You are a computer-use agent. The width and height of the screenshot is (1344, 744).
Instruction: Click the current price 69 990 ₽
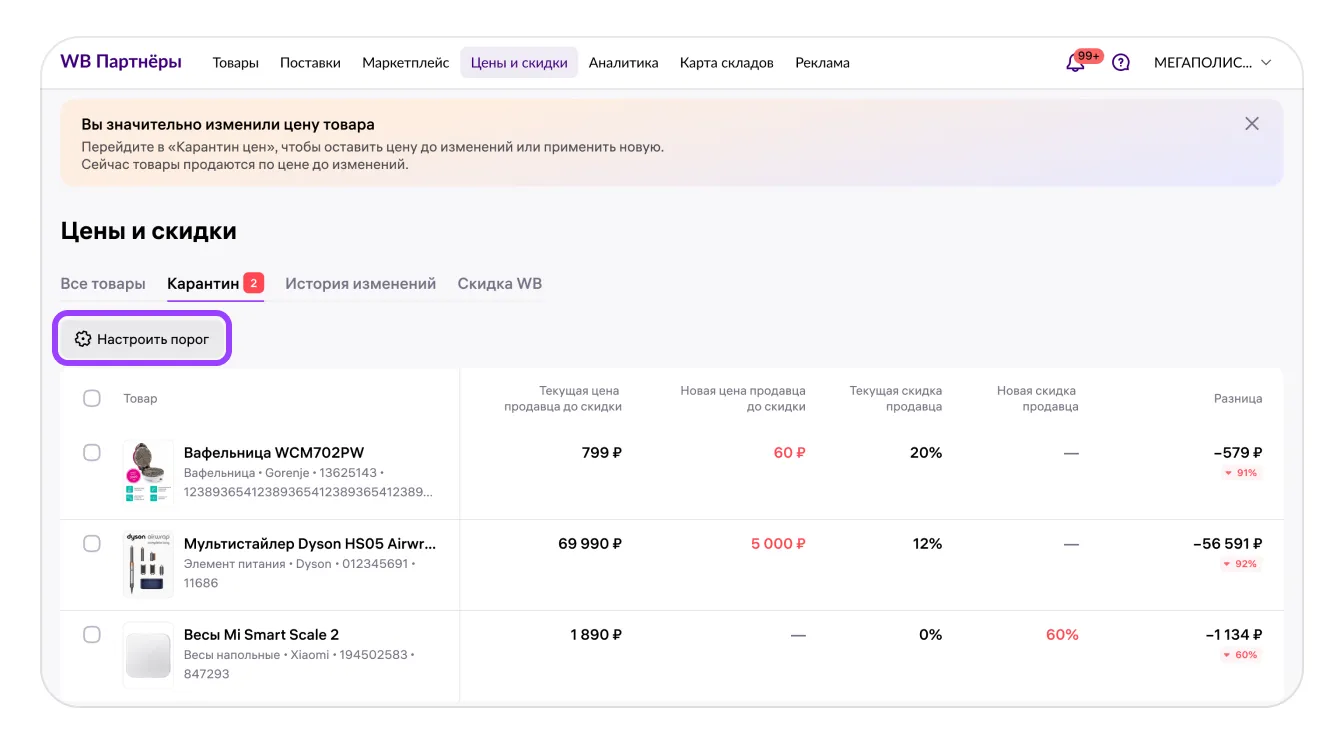[590, 544]
